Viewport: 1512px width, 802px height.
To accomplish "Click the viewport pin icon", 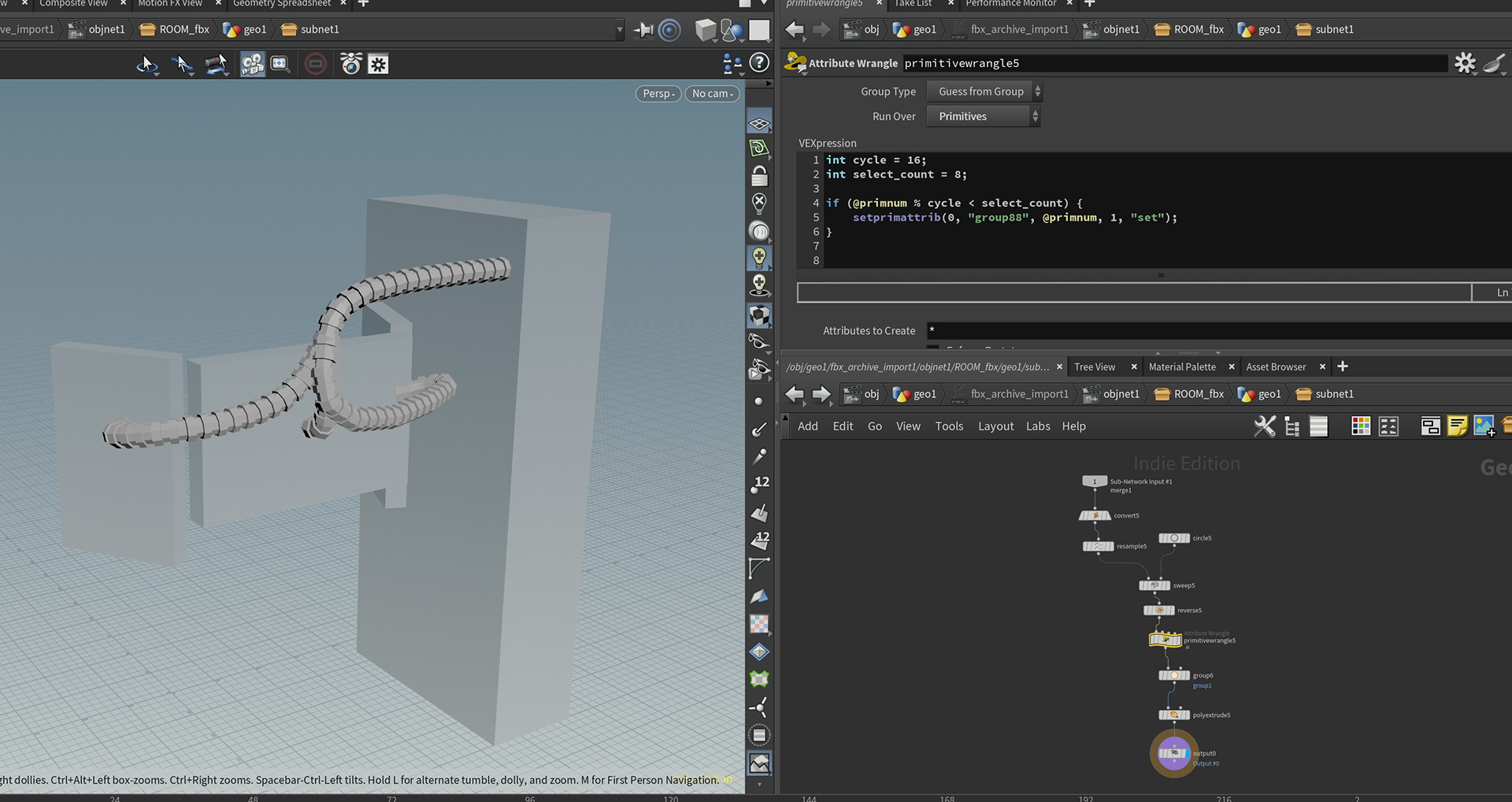I will pyautogui.click(x=643, y=30).
